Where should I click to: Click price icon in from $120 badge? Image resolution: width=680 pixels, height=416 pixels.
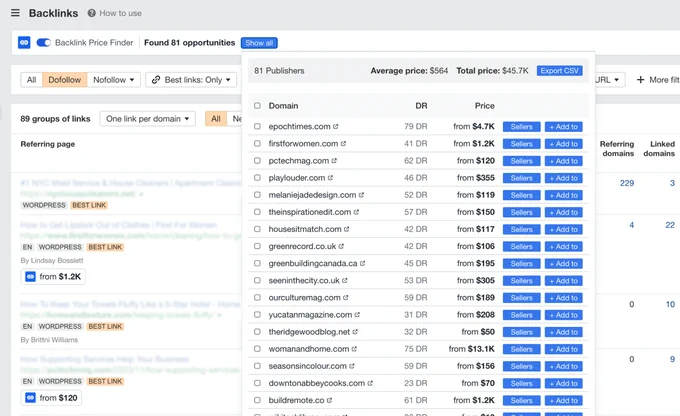pos(30,398)
